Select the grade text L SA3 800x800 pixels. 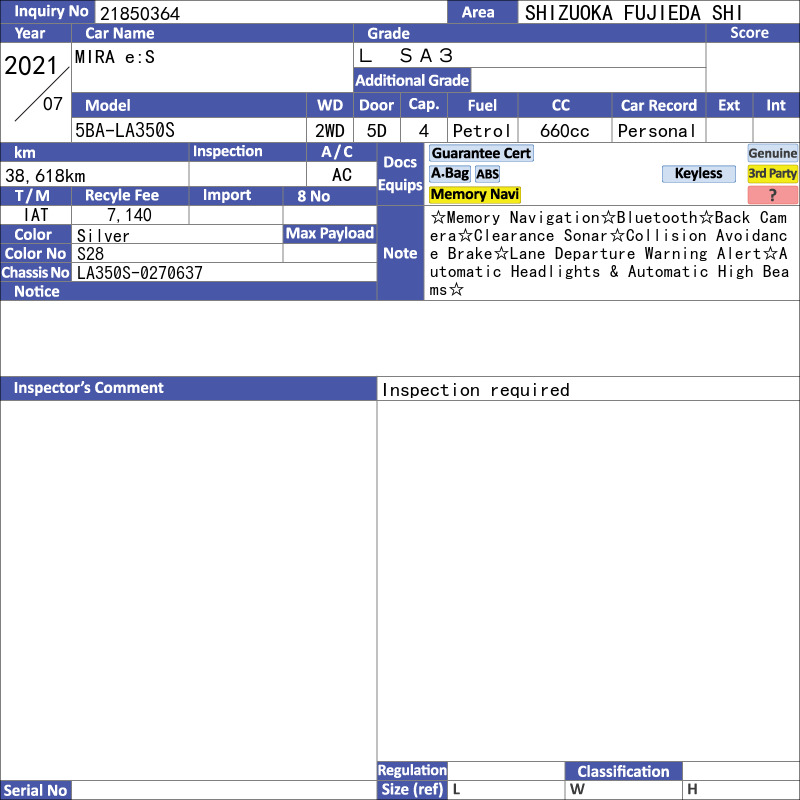(406, 56)
